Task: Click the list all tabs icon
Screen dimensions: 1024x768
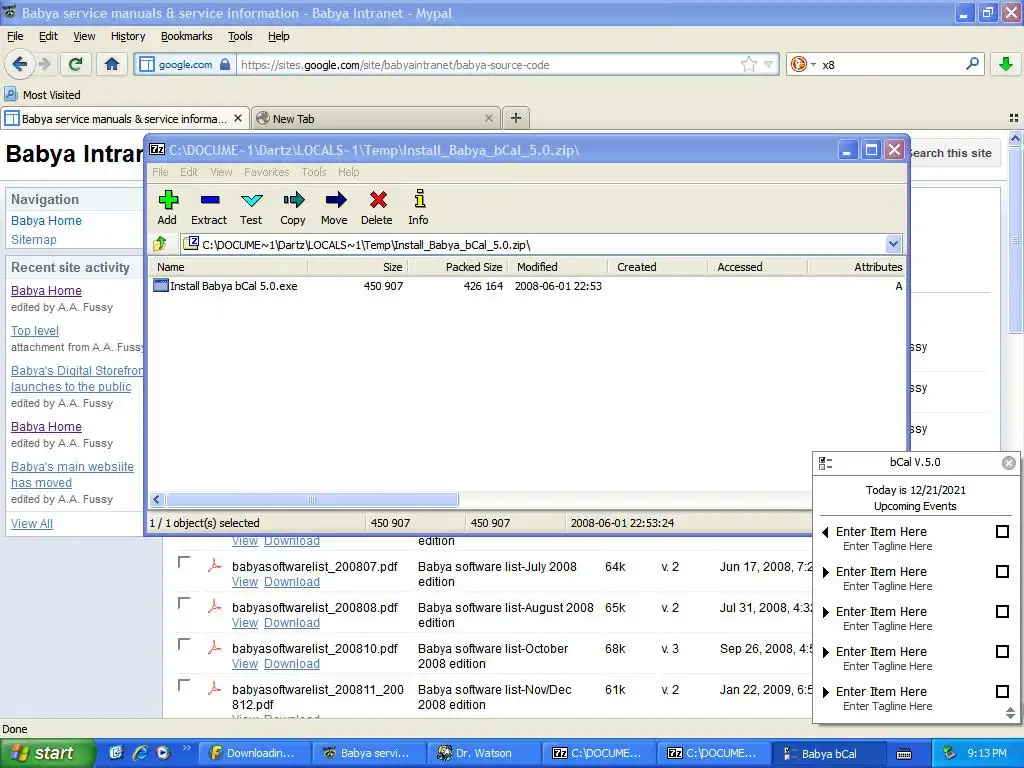Action: (x=1014, y=118)
